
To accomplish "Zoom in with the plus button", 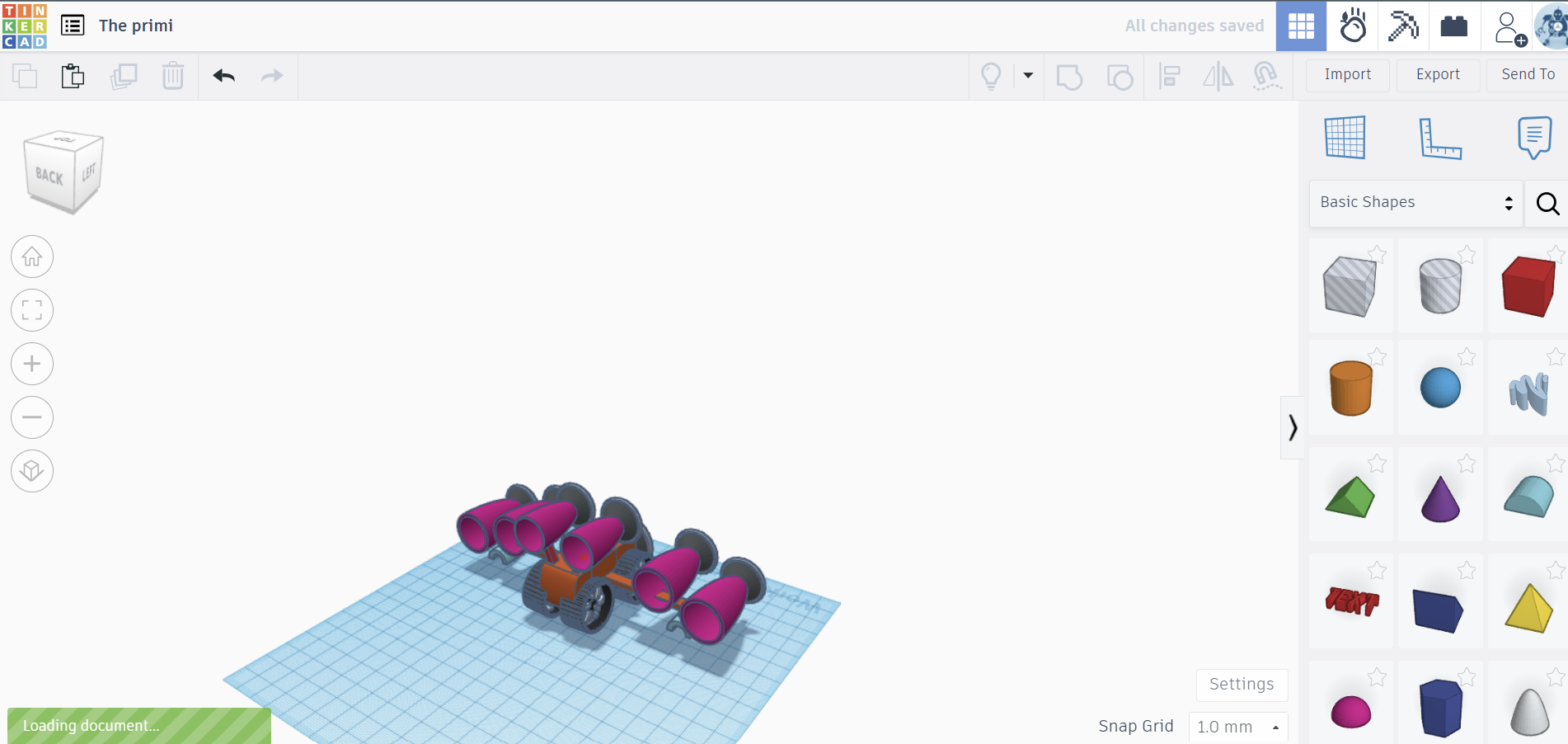I will tap(32, 364).
